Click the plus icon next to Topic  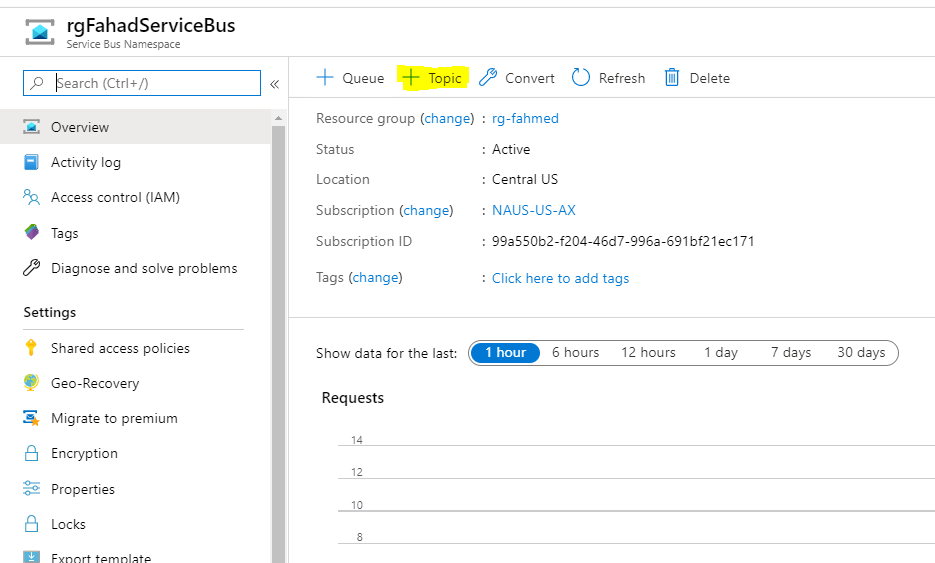point(411,77)
